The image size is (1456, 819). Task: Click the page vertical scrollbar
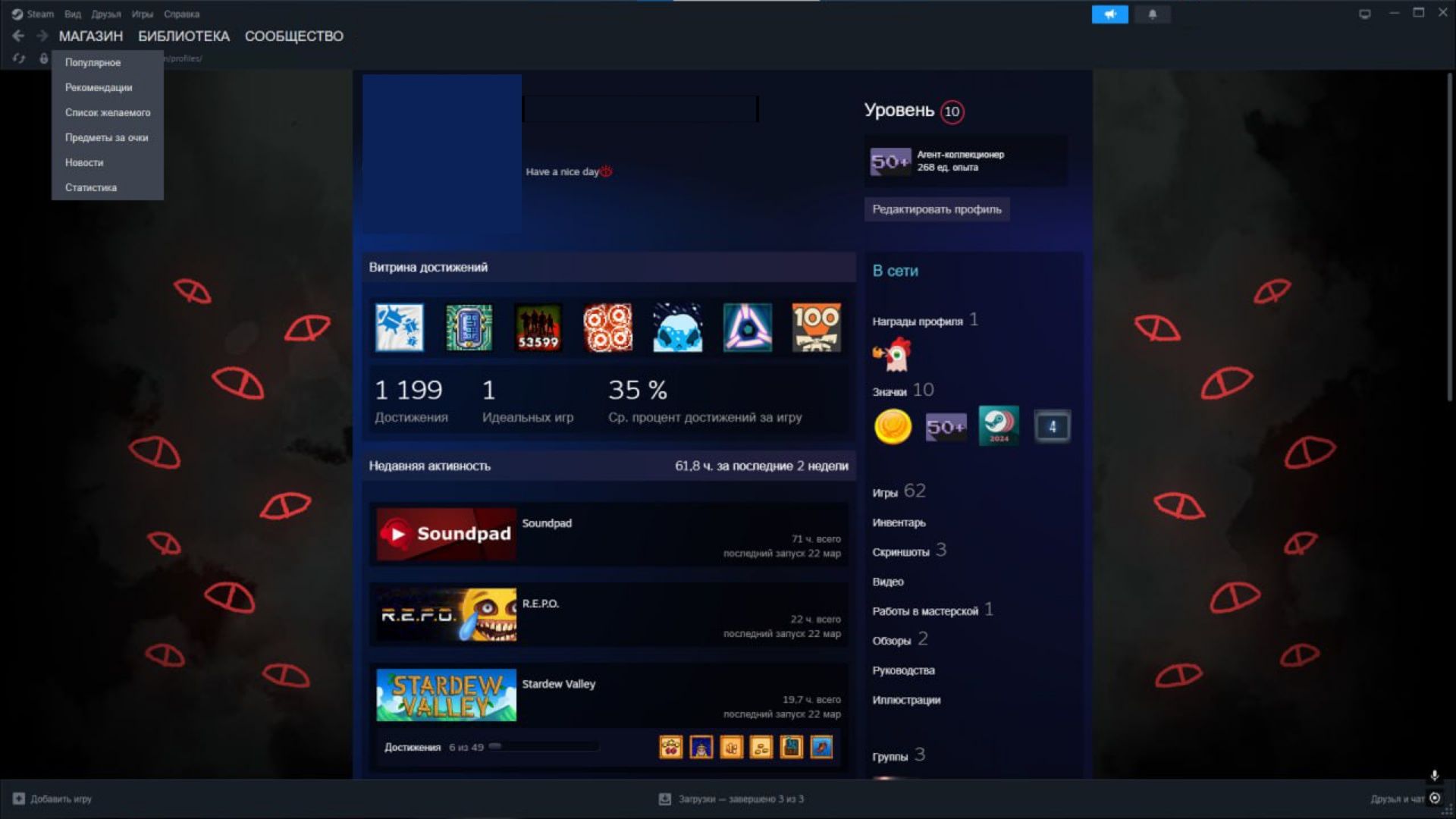point(1450,239)
